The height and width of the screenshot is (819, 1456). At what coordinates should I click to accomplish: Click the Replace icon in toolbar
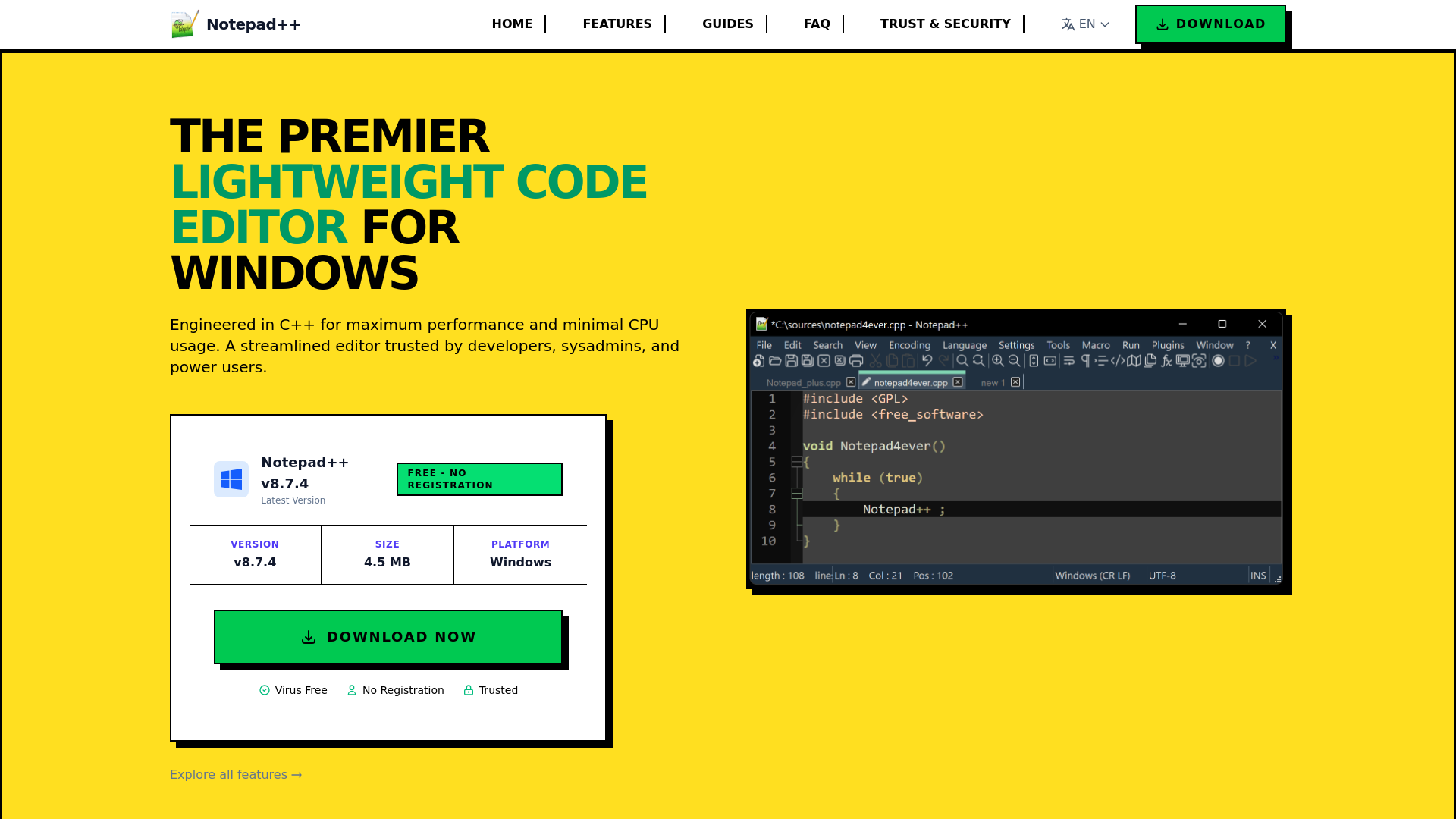pyautogui.click(x=979, y=361)
